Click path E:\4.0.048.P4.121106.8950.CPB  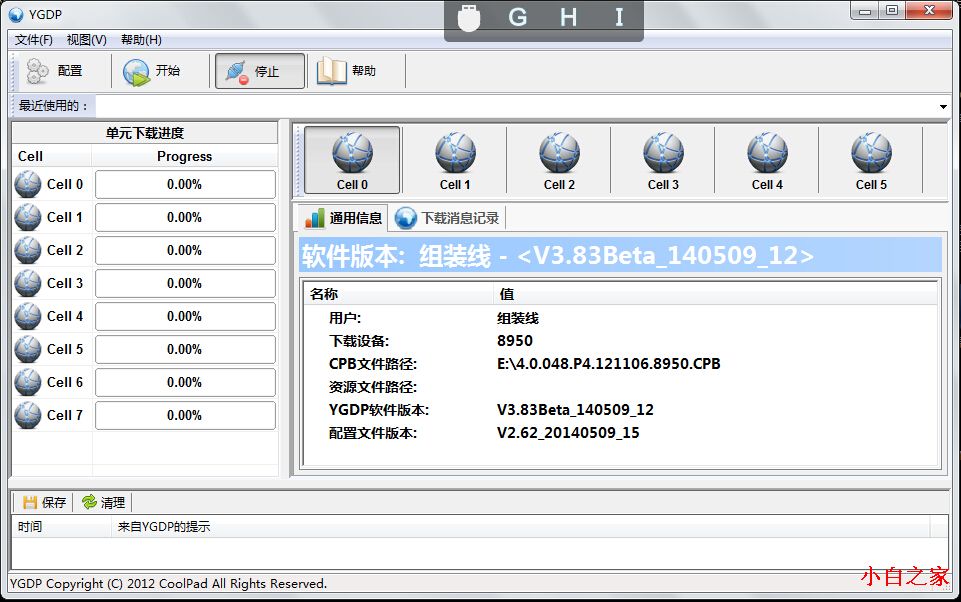coord(609,364)
